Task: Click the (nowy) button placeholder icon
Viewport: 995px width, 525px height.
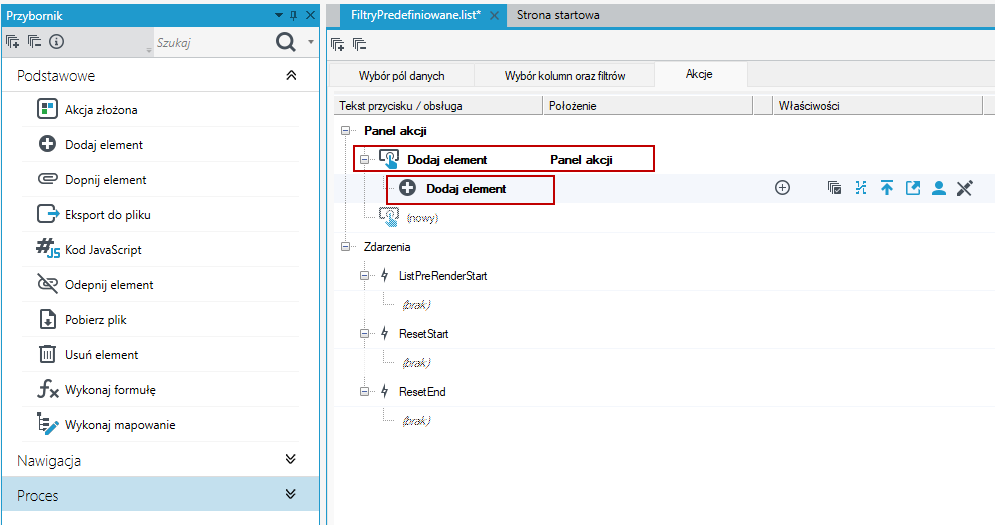Action: (x=388, y=216)
